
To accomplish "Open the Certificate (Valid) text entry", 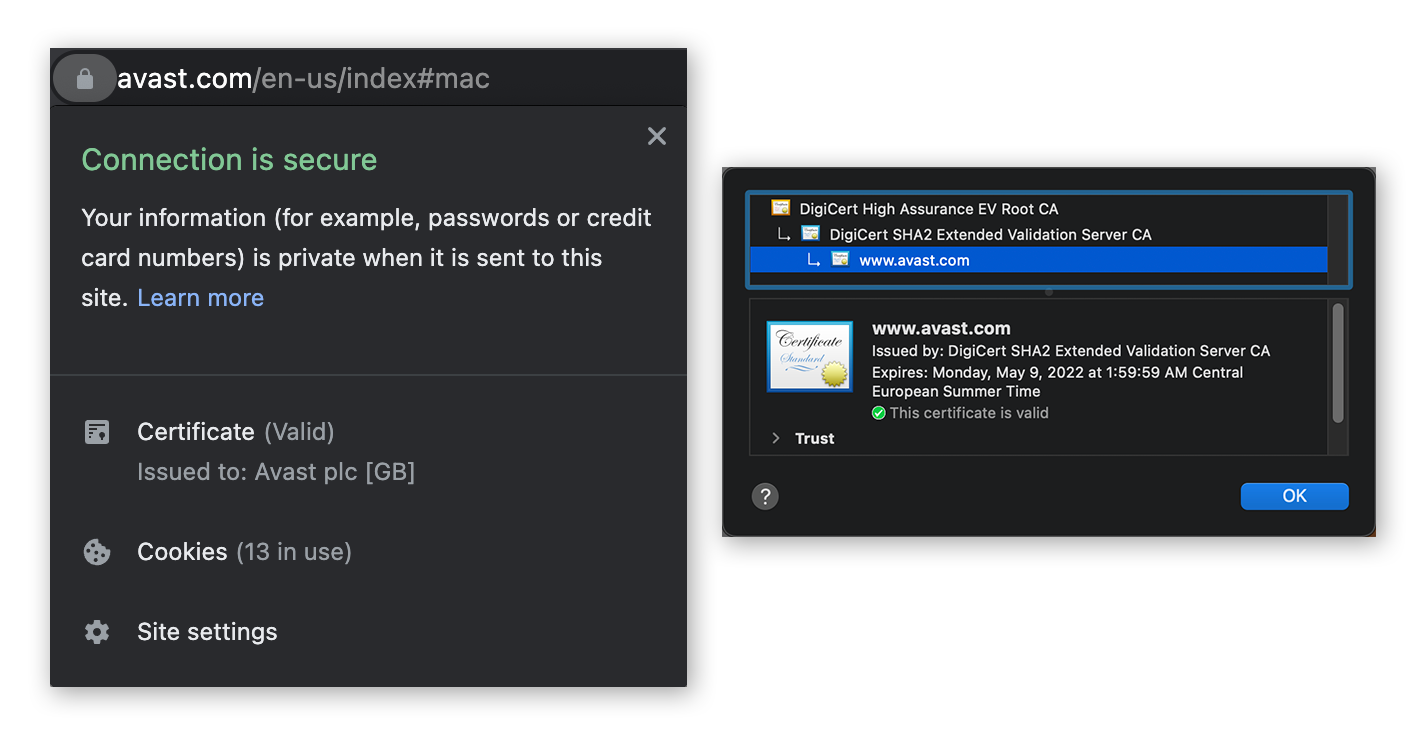I will pyautogui.click(x=235, y=432).
